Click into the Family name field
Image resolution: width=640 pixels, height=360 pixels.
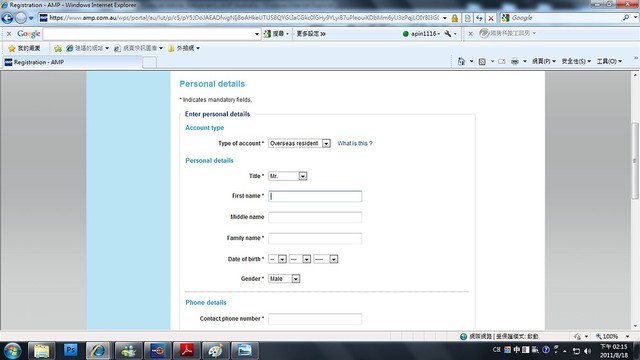pyautogui.click(x=315, y=238)
